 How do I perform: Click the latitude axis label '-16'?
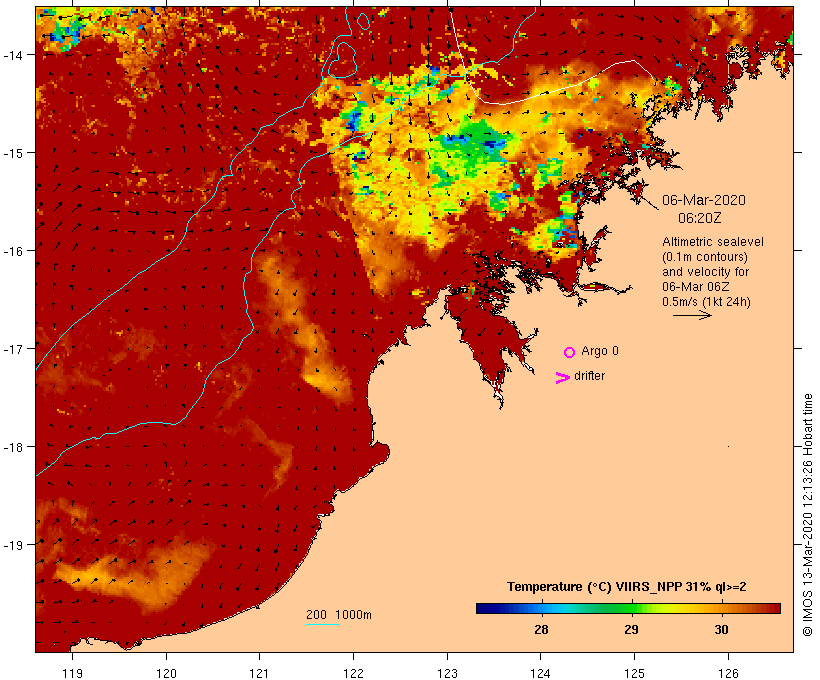[x=13, y=251]
